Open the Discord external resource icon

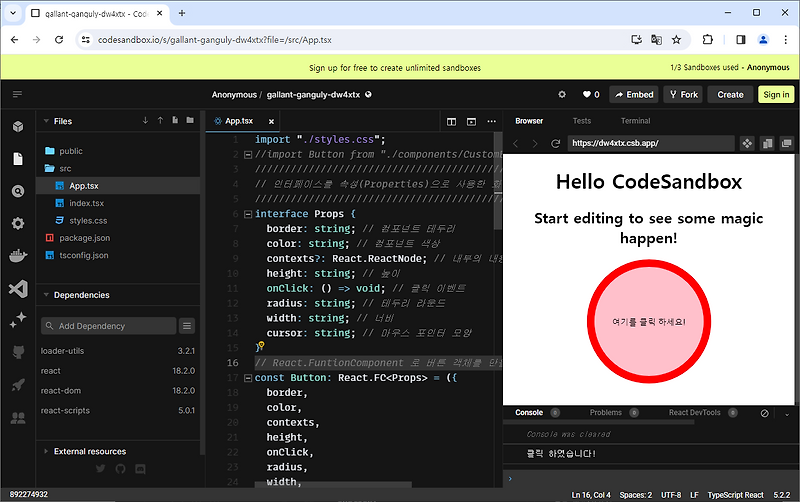[x=140, y=468]
